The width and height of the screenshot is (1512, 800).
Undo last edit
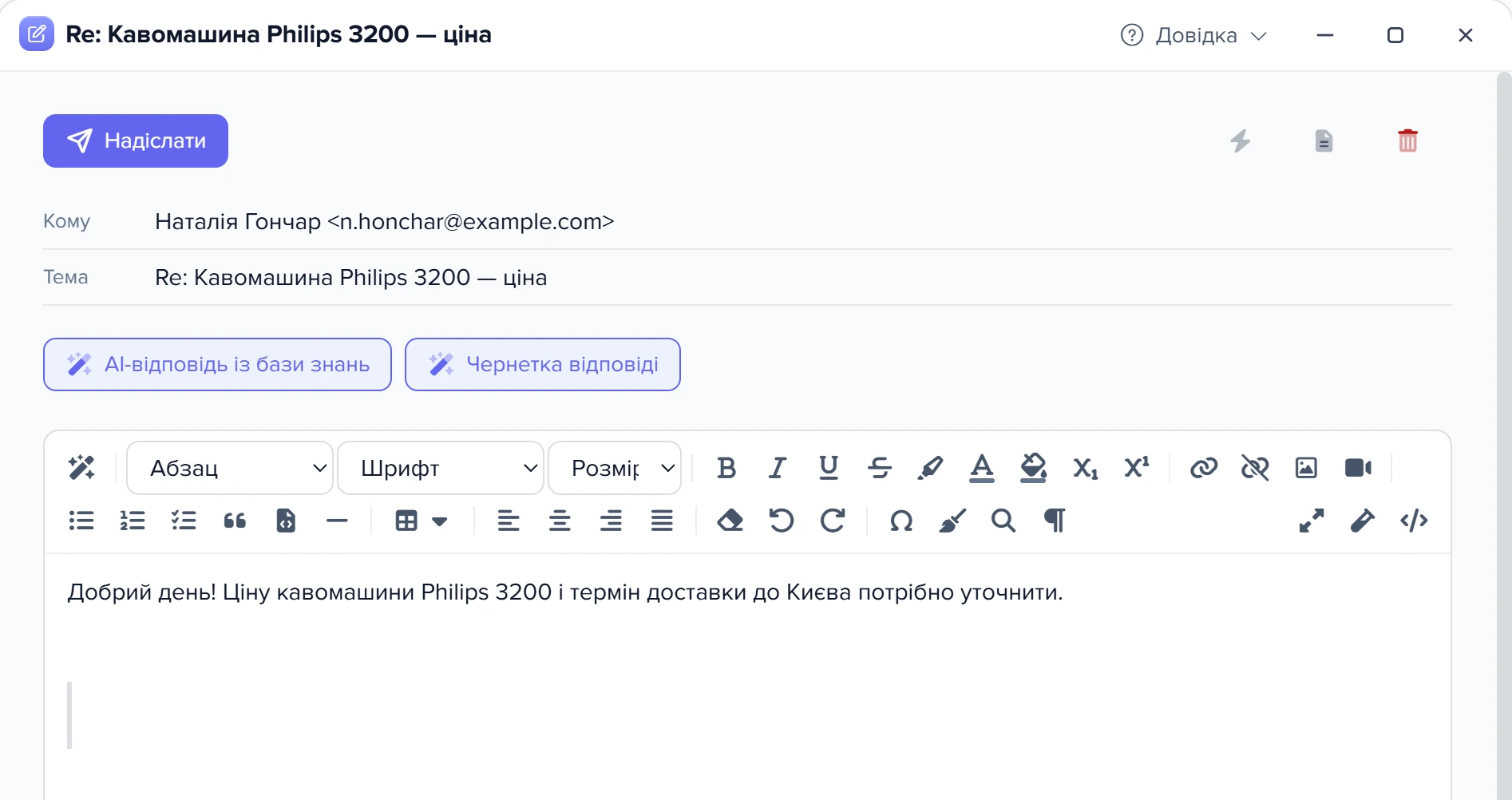(x=782, y=521)
